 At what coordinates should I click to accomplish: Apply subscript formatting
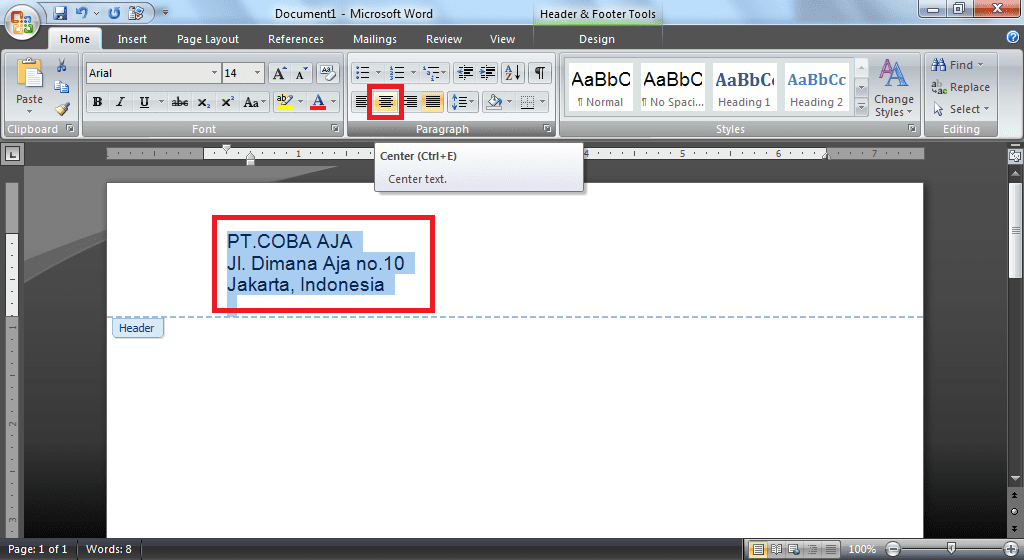pos(204,102)
